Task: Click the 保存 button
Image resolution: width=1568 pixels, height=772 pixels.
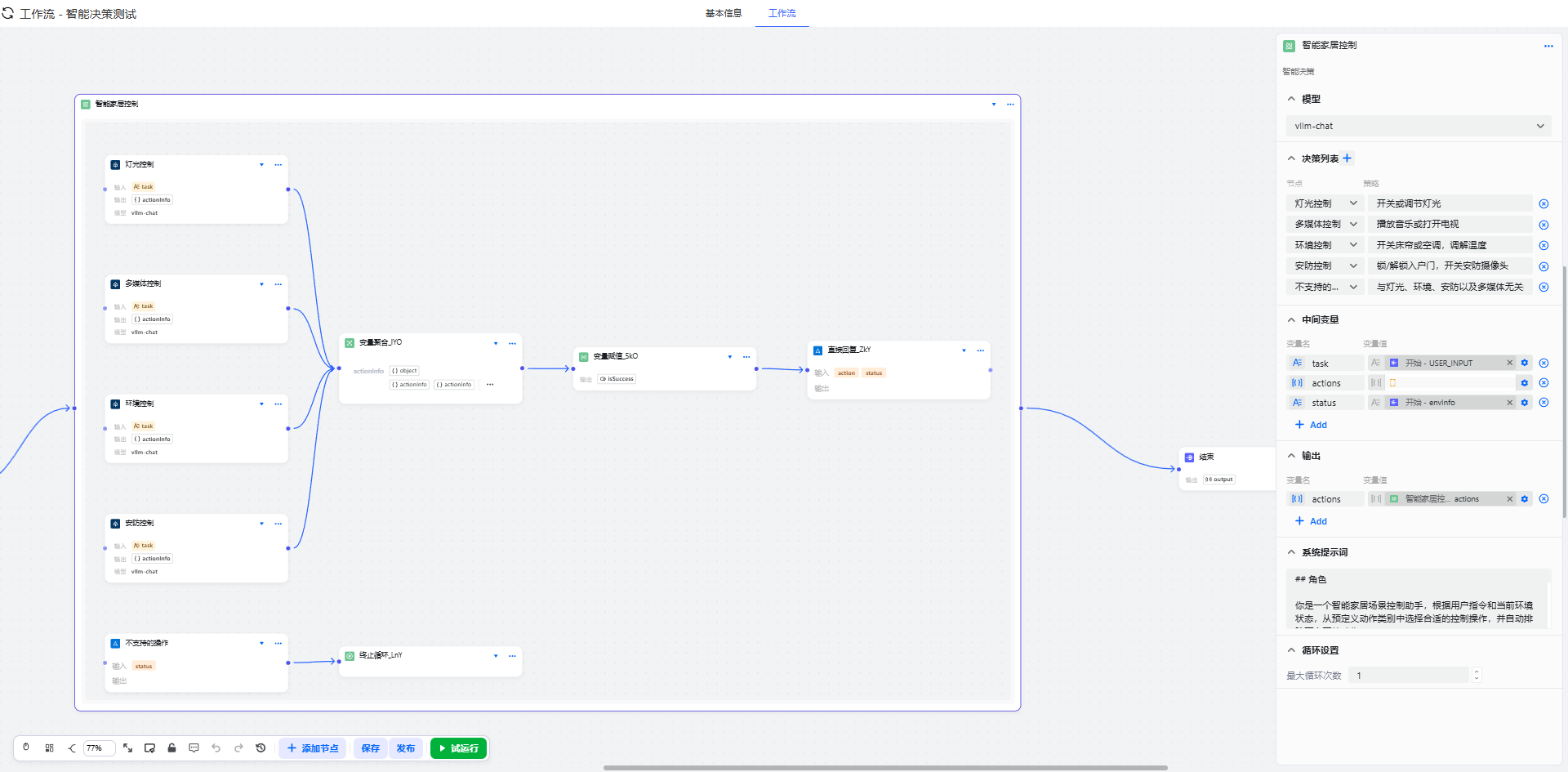Action: (x=370, y=748)
